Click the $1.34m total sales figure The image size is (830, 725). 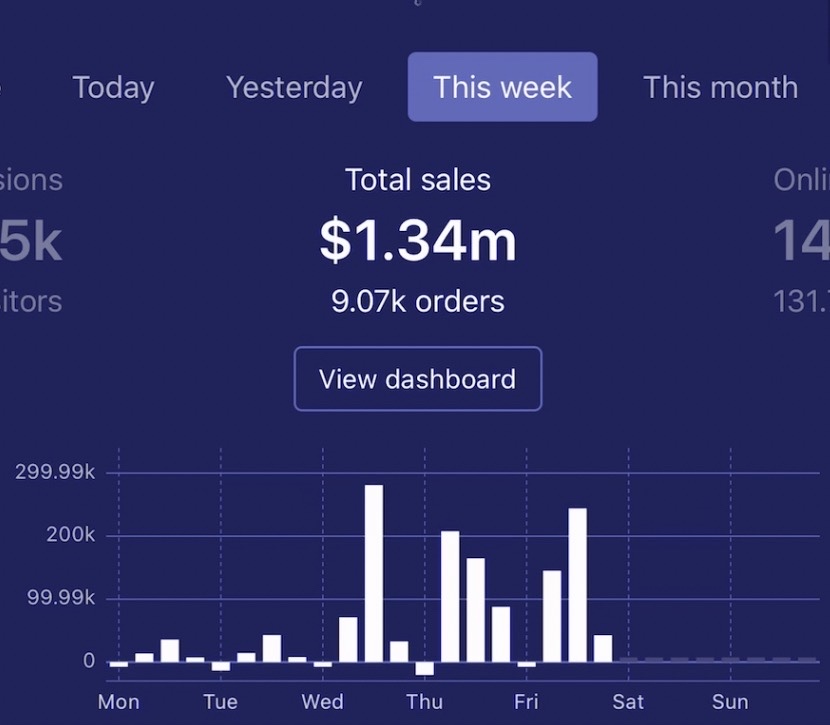(x=417, y=240)
